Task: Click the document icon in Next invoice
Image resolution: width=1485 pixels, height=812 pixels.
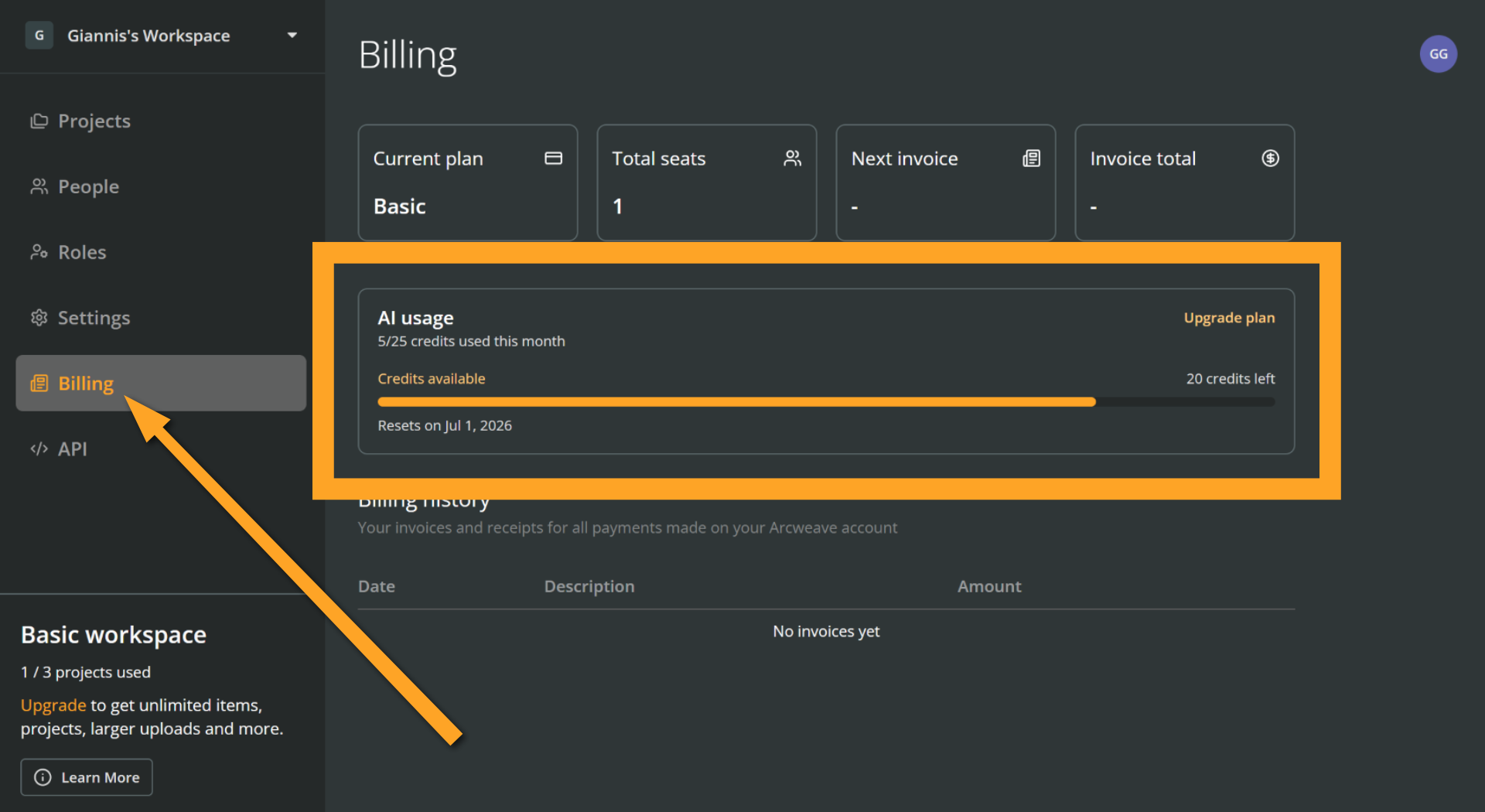Action: [x=1031, y=159]
